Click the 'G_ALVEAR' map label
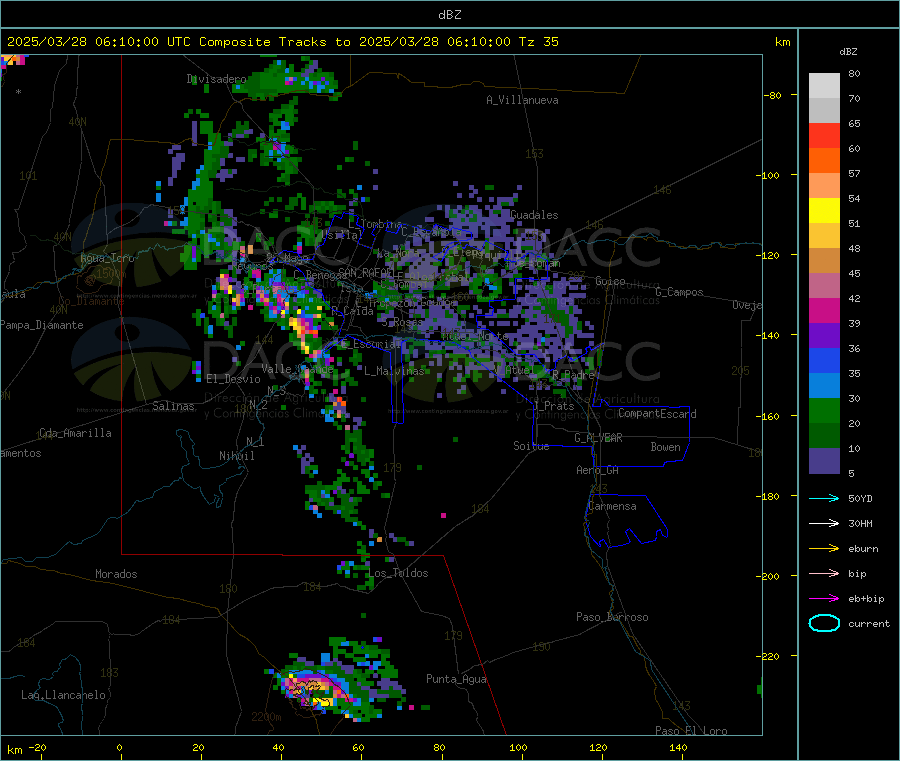Screen dimensions: 900x761 pos(598,438)
